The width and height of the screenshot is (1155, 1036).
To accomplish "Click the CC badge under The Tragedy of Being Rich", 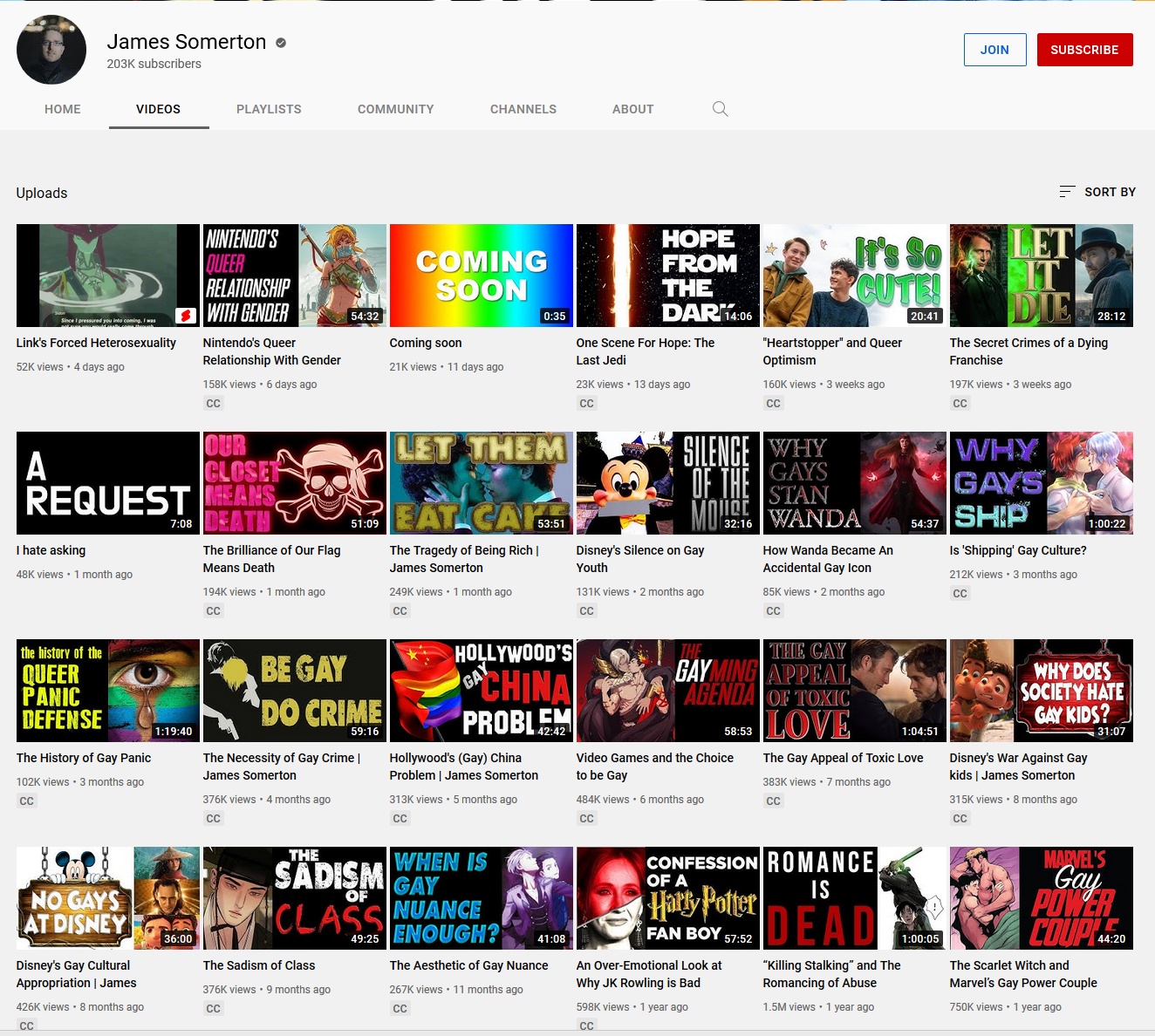I will tap(400, 611).
